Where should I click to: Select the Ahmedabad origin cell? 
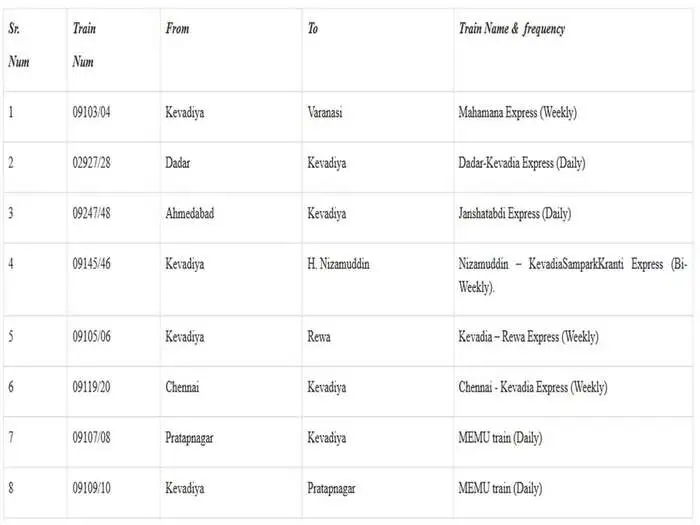click(x=190, y=213)
